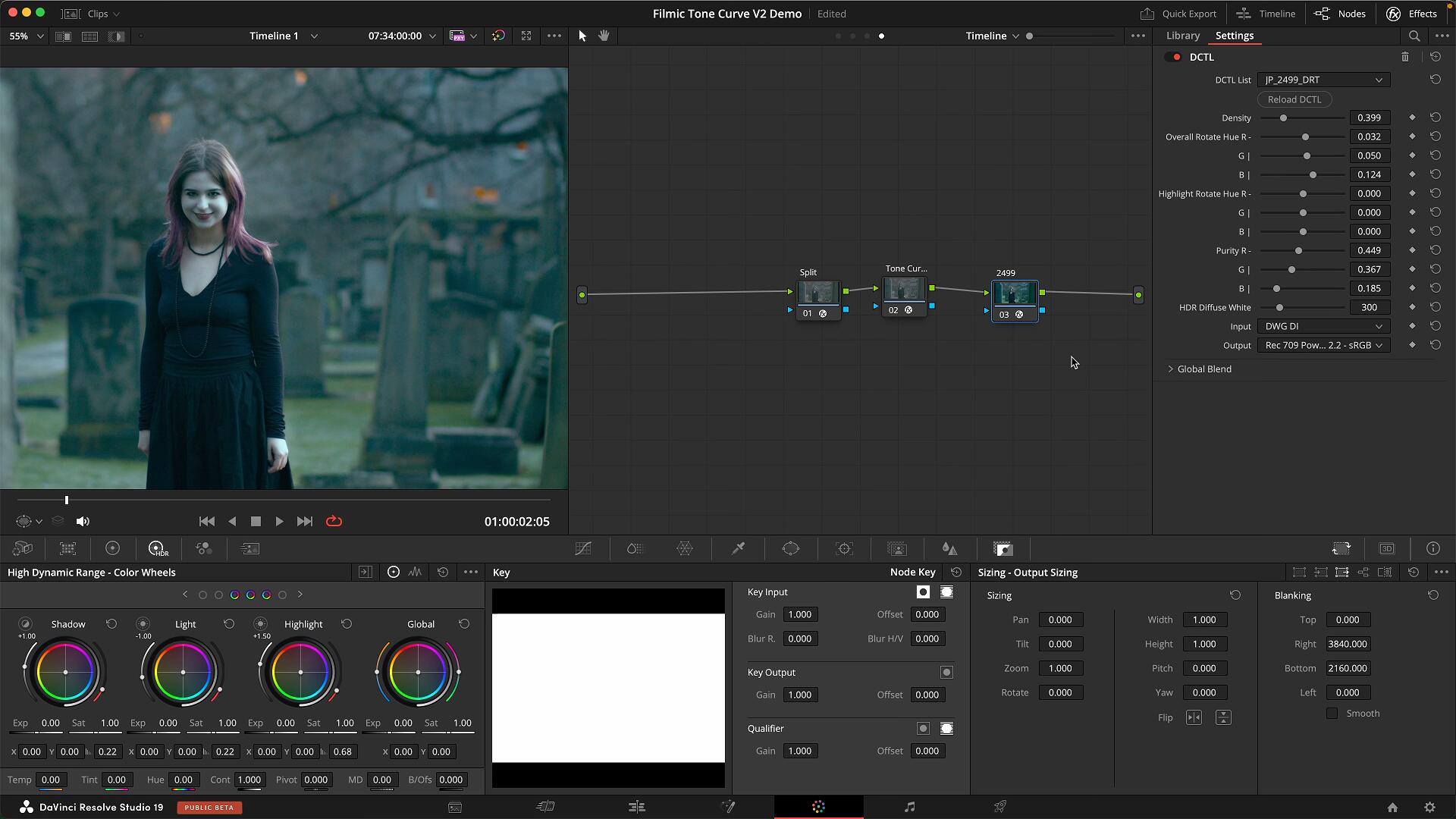Open the Tracker palette icon
Screen dimensions: 1456x819
coord(844,548)
